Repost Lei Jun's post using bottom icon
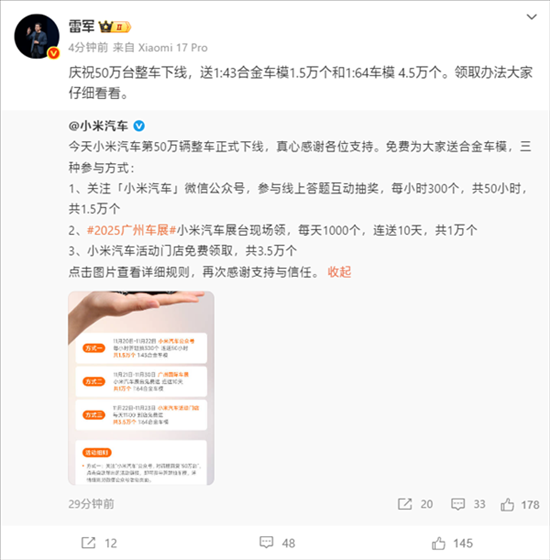550x560 pixels. (89, 543)
